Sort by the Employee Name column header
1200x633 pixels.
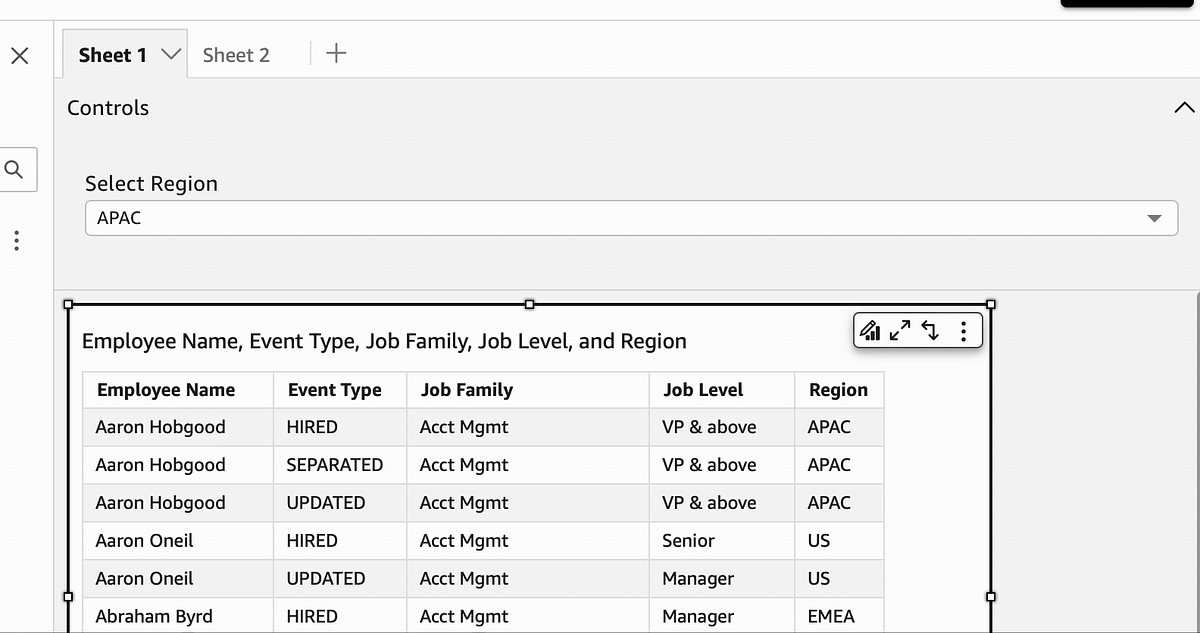pos(166,390)
